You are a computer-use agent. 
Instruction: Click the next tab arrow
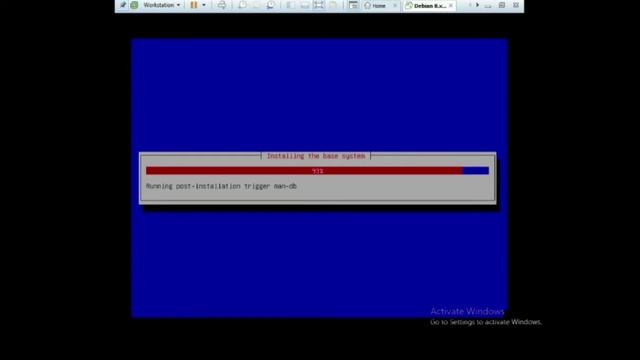tap(477, 5)
